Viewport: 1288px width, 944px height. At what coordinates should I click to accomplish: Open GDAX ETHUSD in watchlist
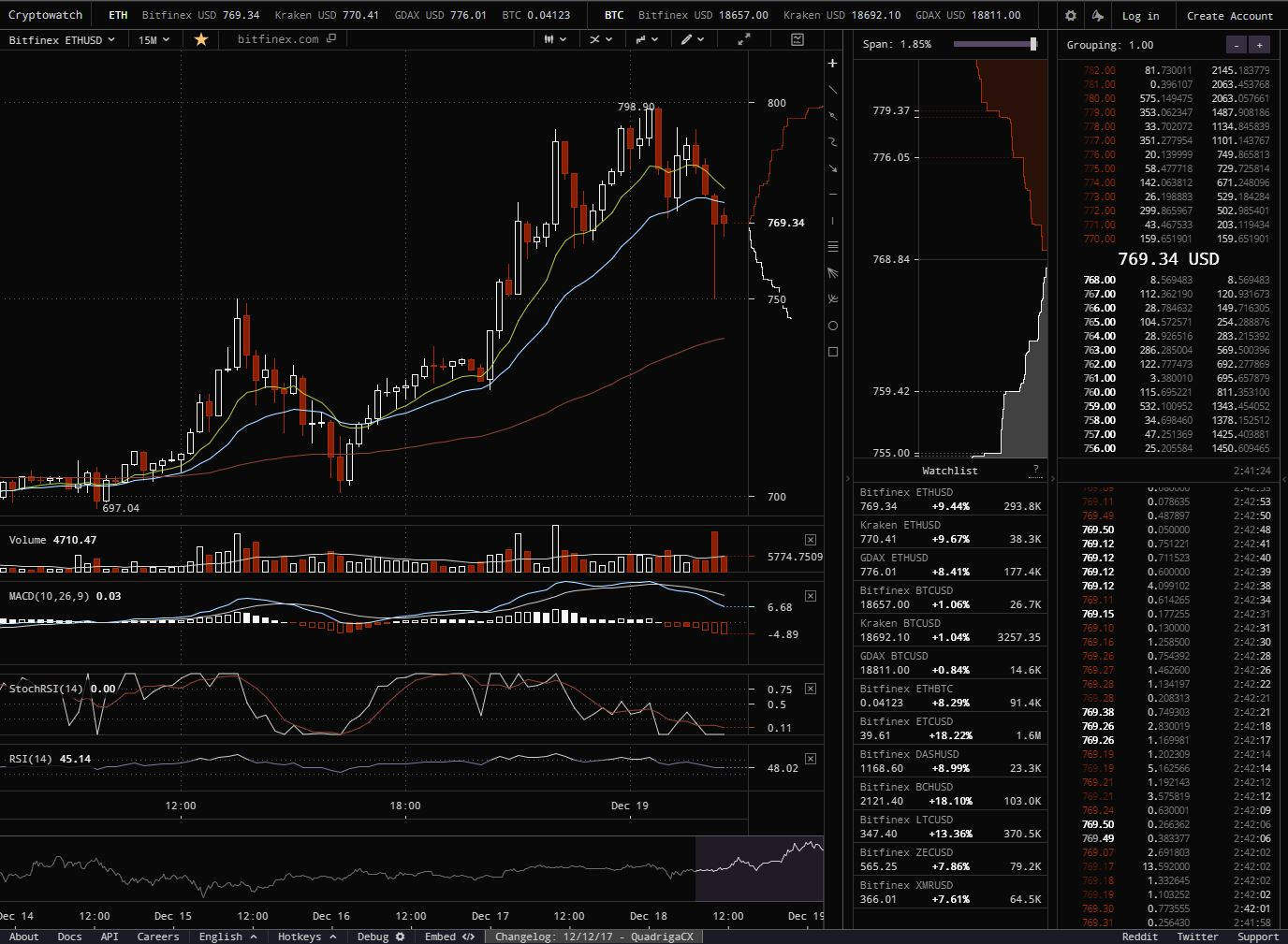pos(951,564)
